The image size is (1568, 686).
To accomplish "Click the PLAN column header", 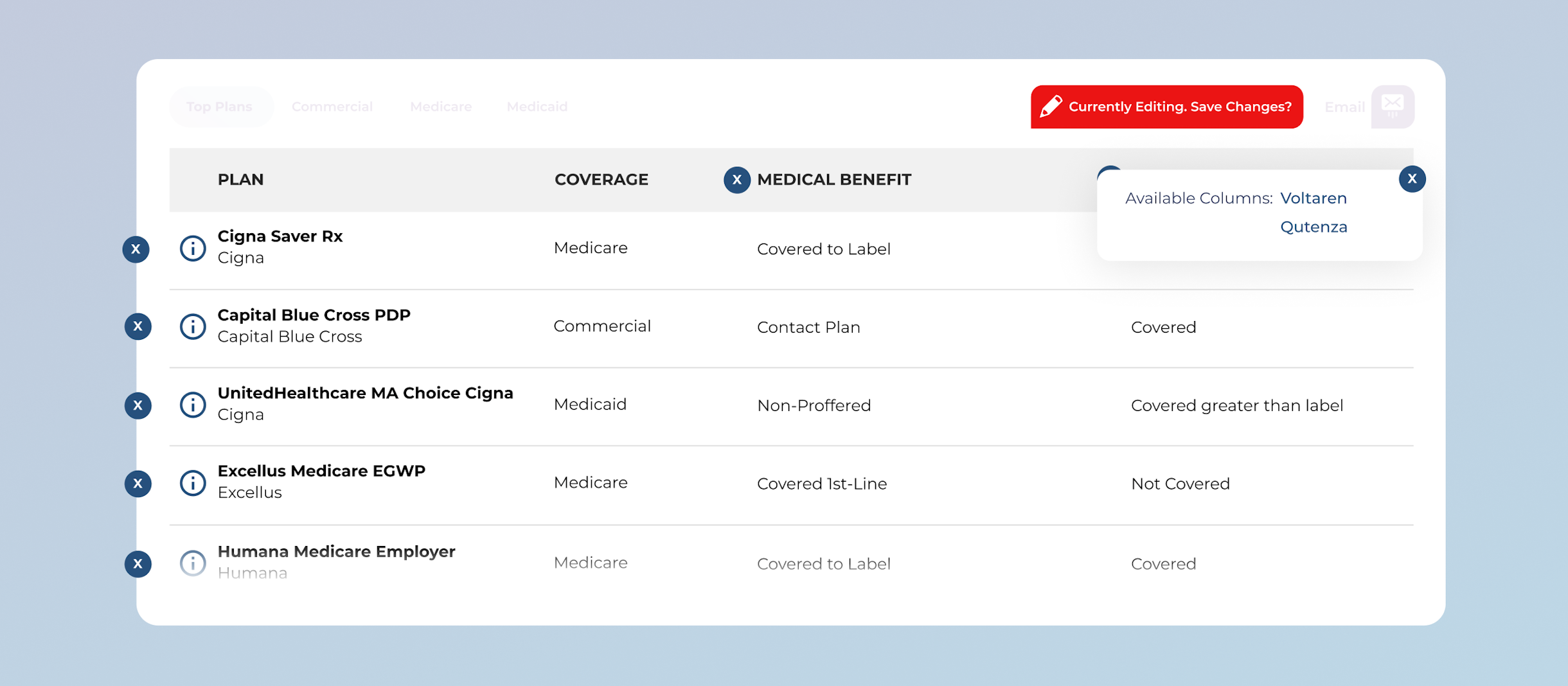I will [240, 180].
